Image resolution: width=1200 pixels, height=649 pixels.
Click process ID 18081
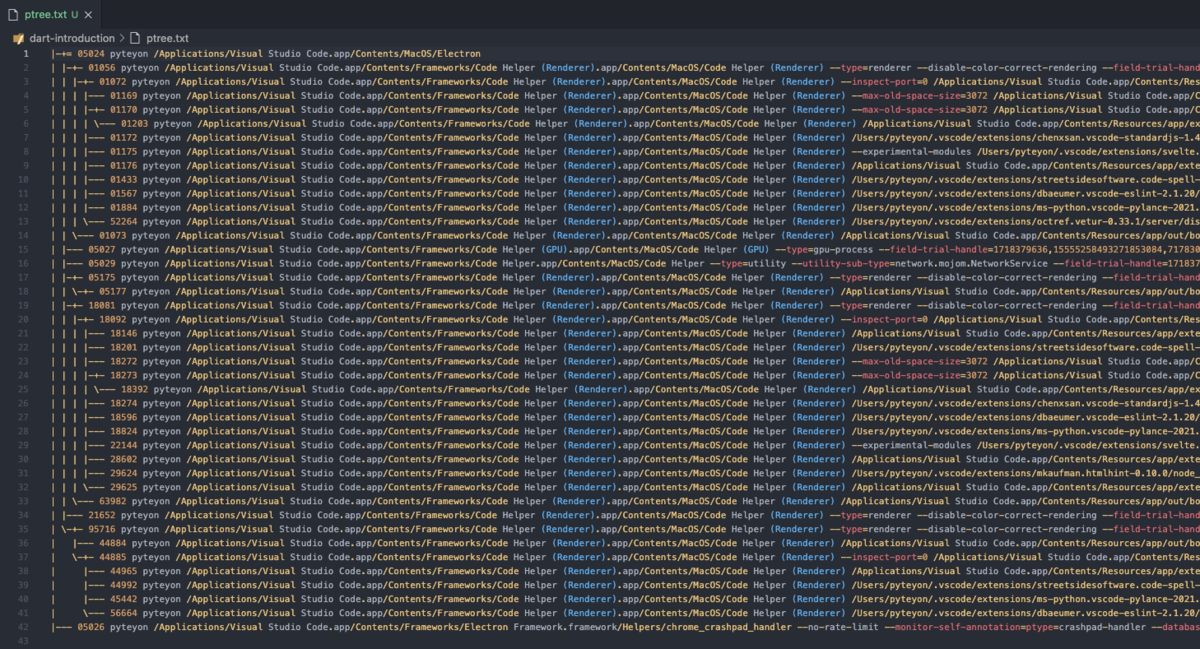point(102,305)
